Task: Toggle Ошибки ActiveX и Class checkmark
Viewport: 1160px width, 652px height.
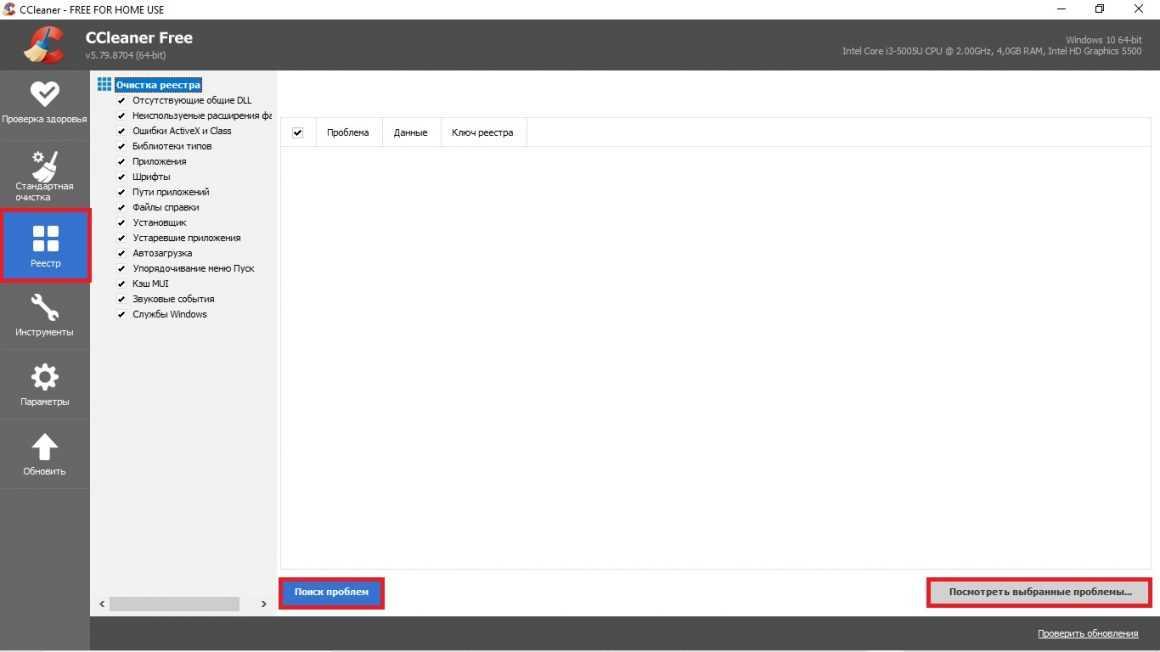Action: point(121,131)
